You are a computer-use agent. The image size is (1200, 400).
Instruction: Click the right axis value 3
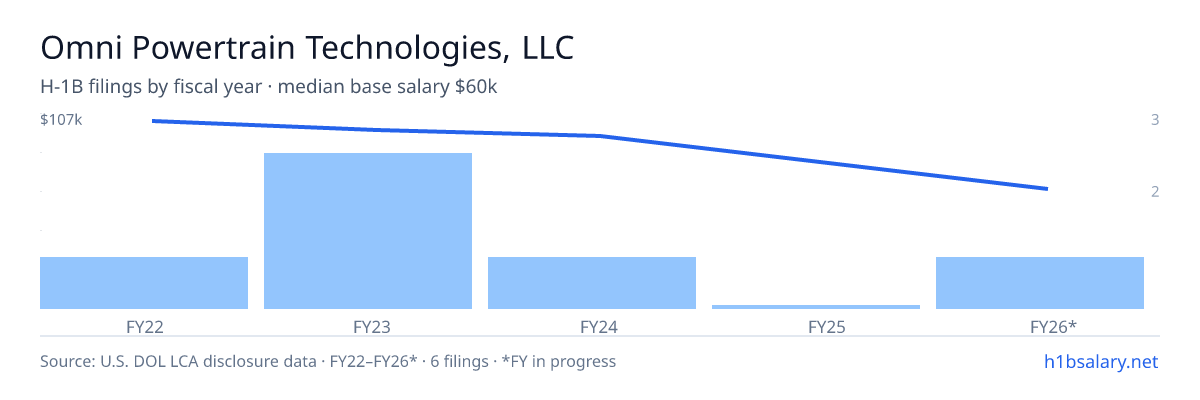(x=1155, y=120)
